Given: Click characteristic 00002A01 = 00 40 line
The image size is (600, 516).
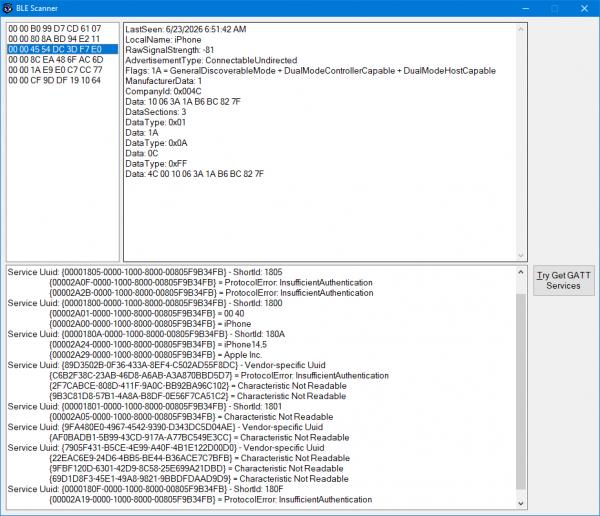Looking at the screenshot, I should point(147,314).
